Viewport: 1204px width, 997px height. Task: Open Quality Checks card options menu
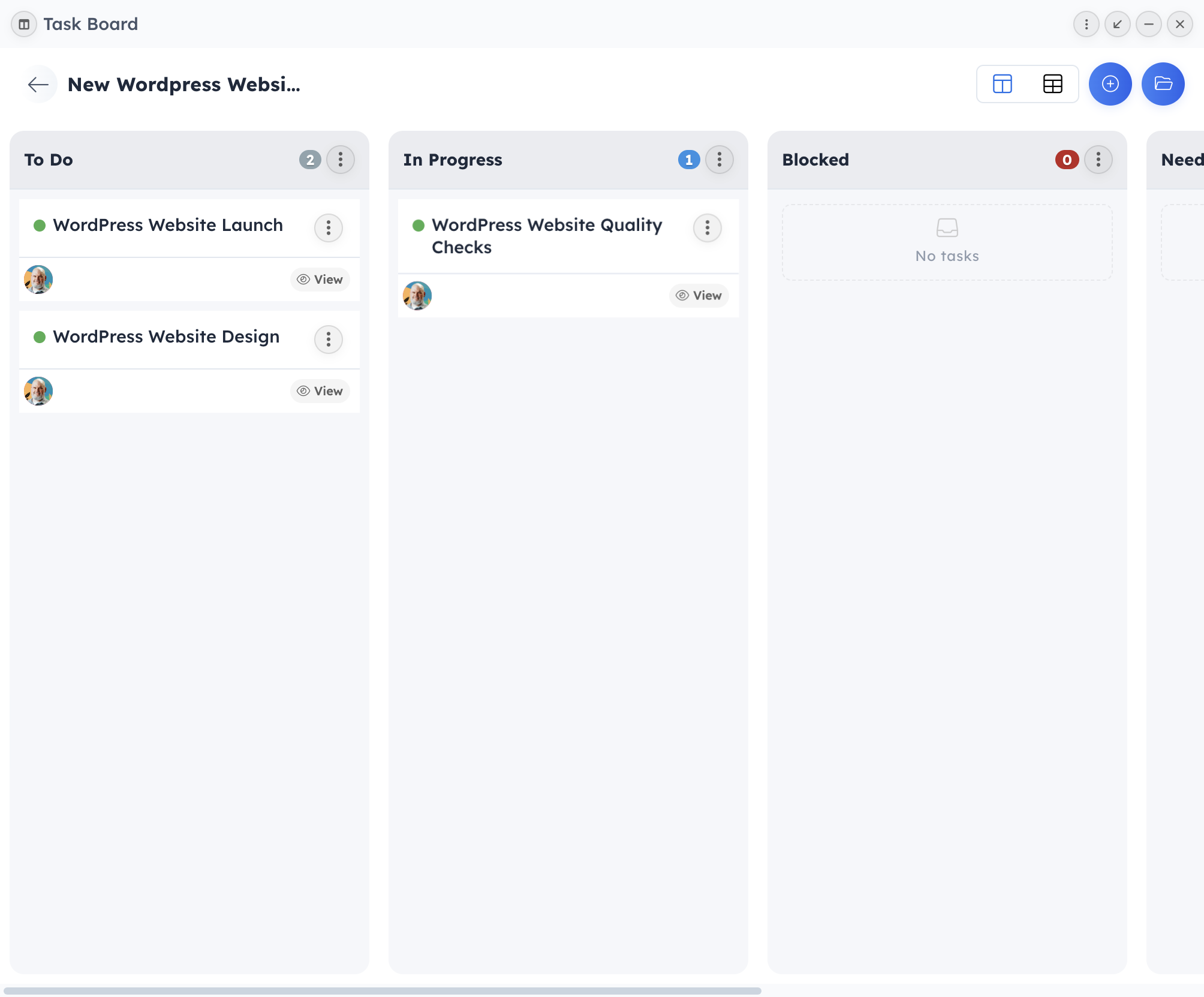[707, 228]
